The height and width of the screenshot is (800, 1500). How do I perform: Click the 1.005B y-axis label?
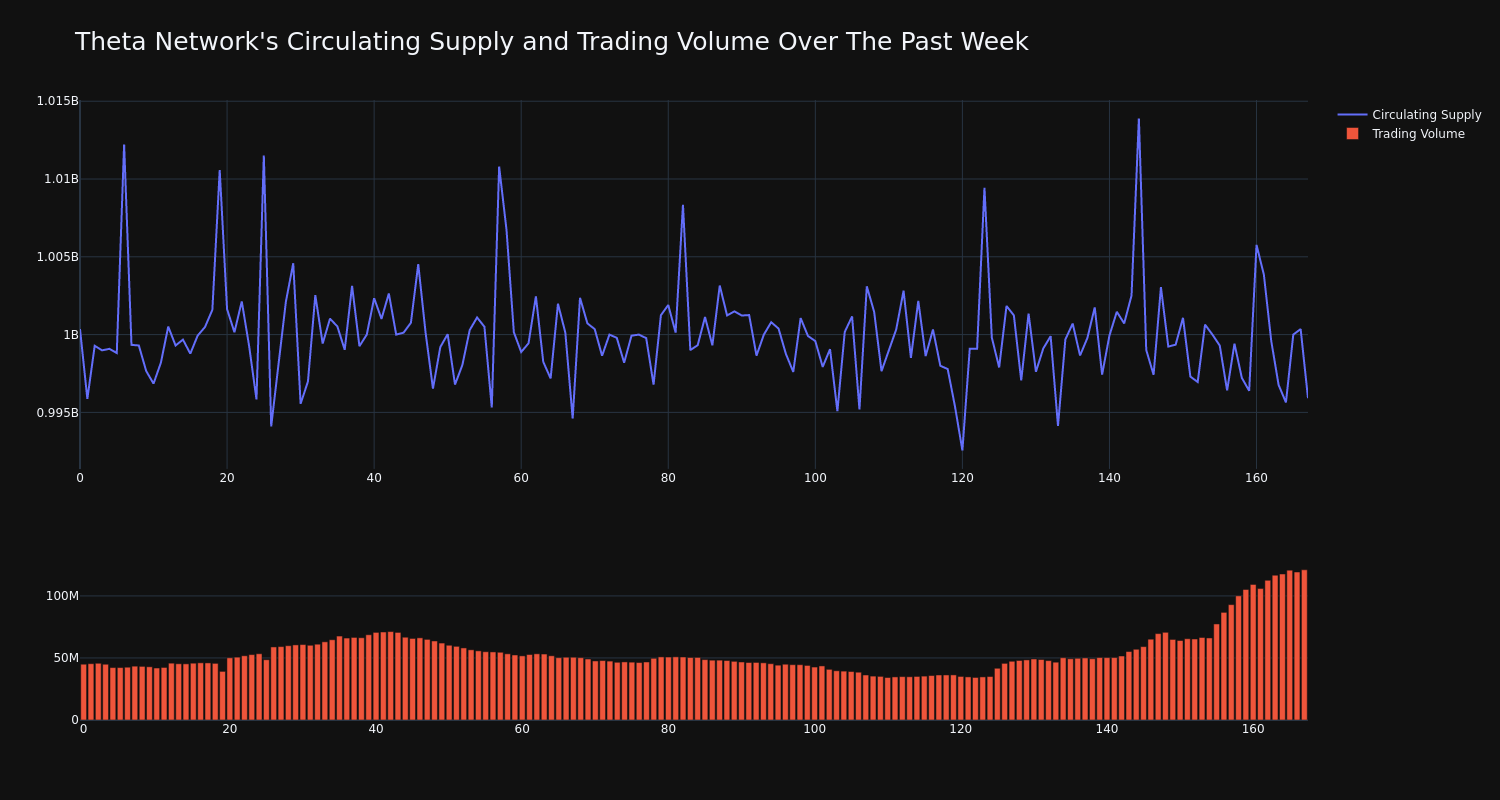click(x=57, y=257)
